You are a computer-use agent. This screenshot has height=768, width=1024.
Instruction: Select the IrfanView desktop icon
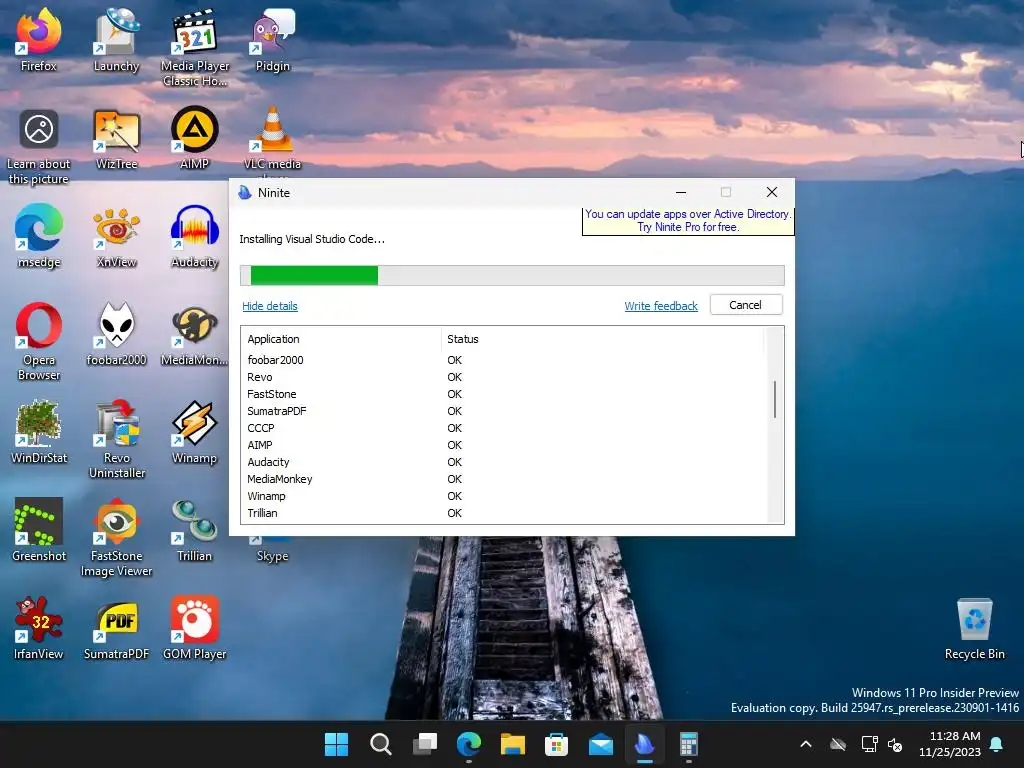[x=39, y=627]
